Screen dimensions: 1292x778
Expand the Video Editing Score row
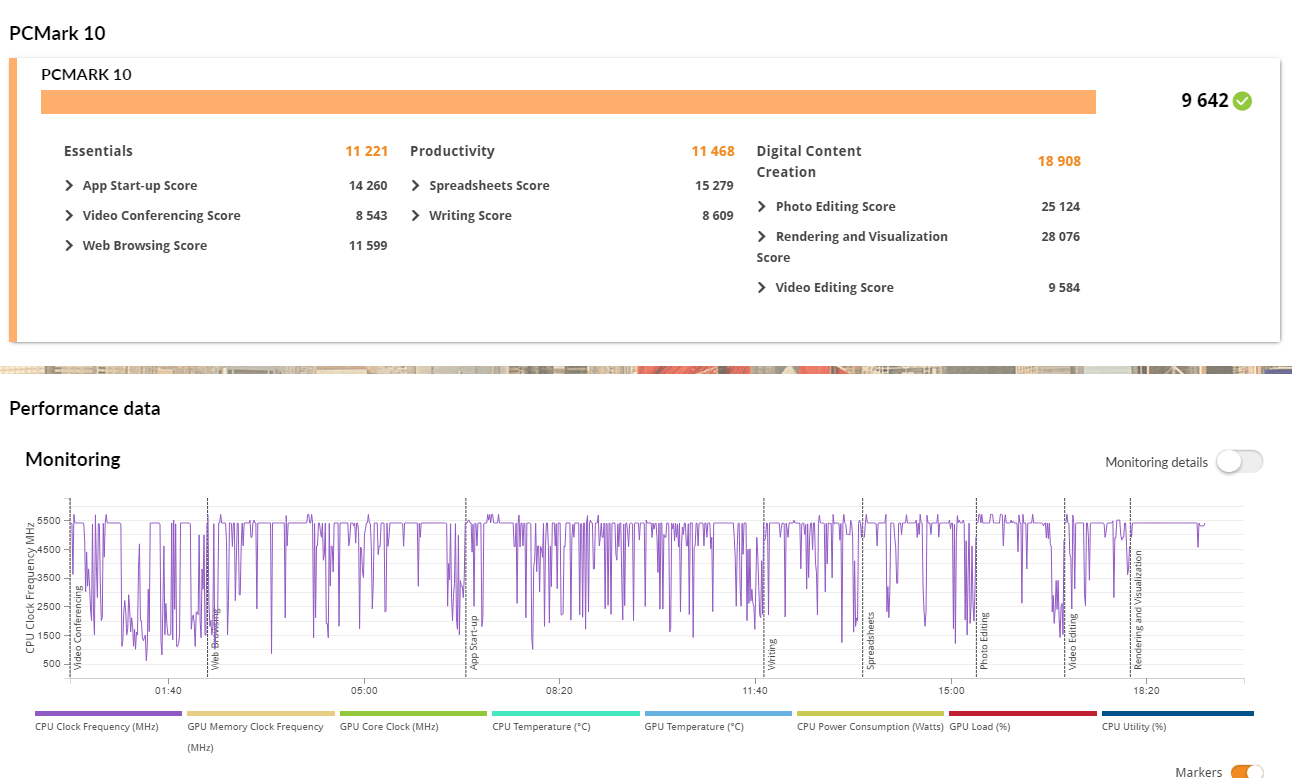click(x=763, y=288)
